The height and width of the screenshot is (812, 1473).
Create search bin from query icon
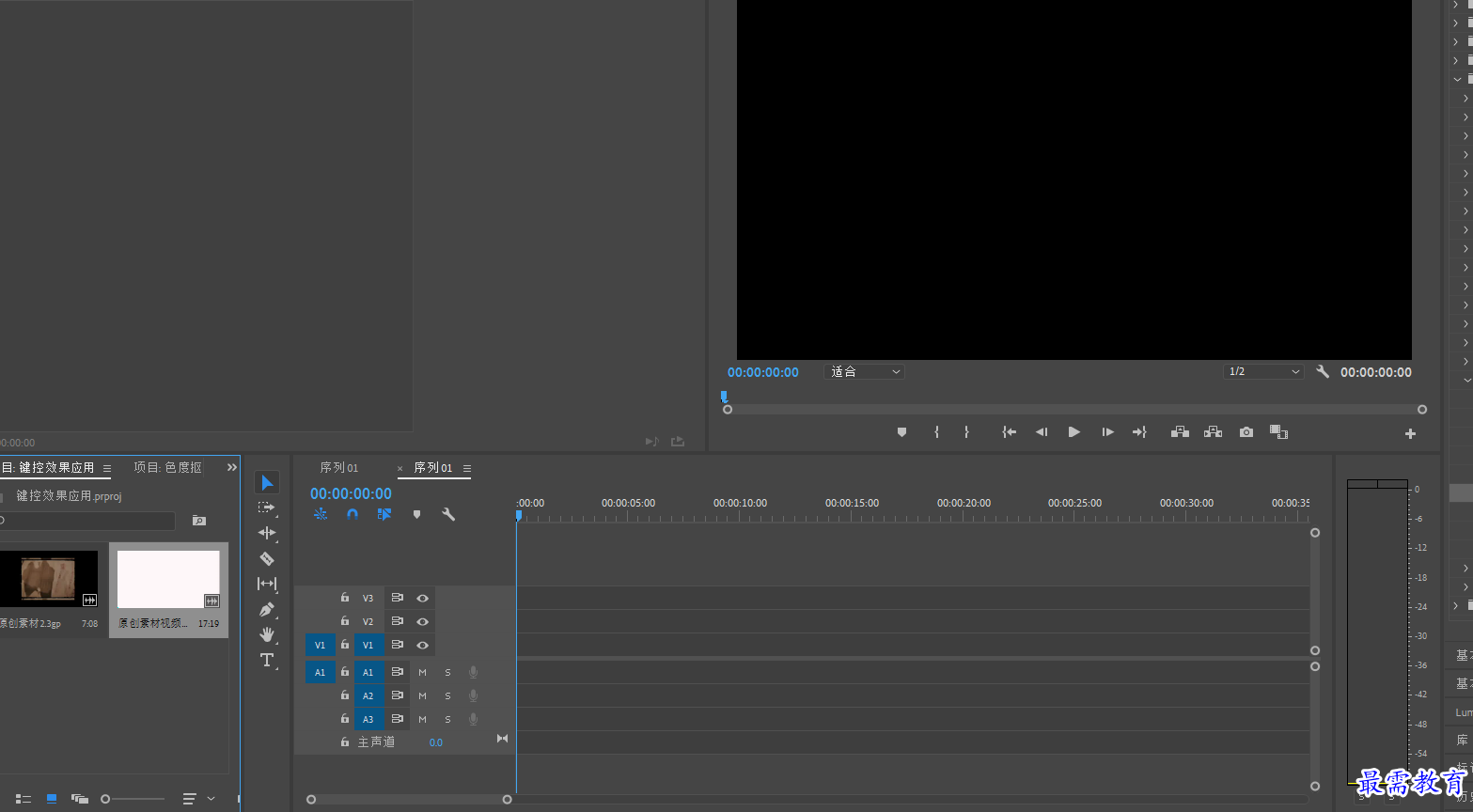click(199, 520)
